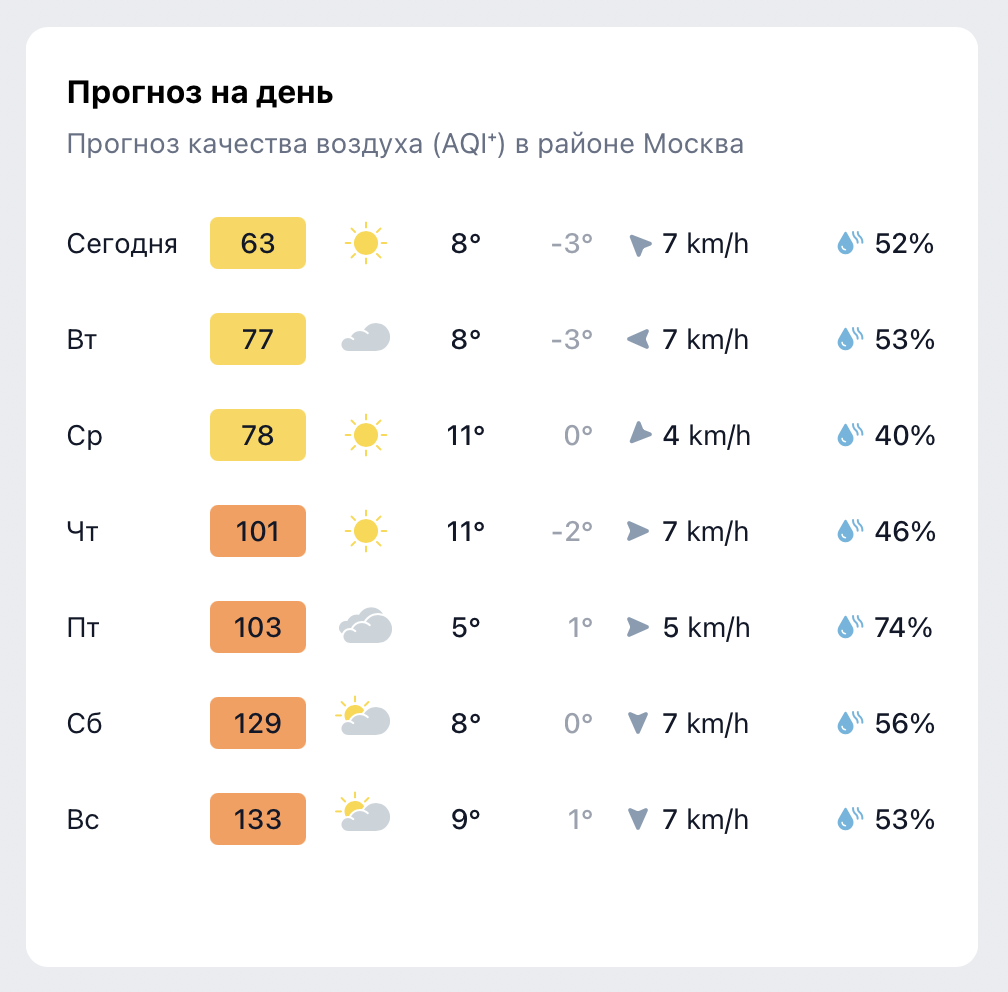The image size is (1008, 992).
Task: Click the Прогноз на день heading
Action: (200, 94)
